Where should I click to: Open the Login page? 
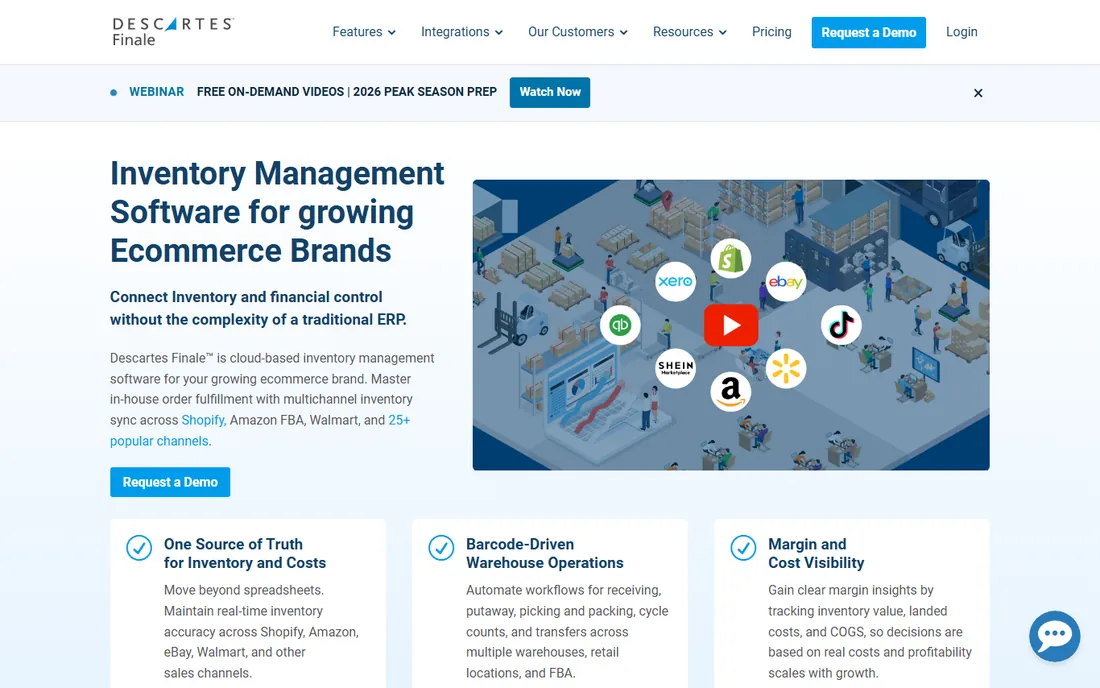961,32
